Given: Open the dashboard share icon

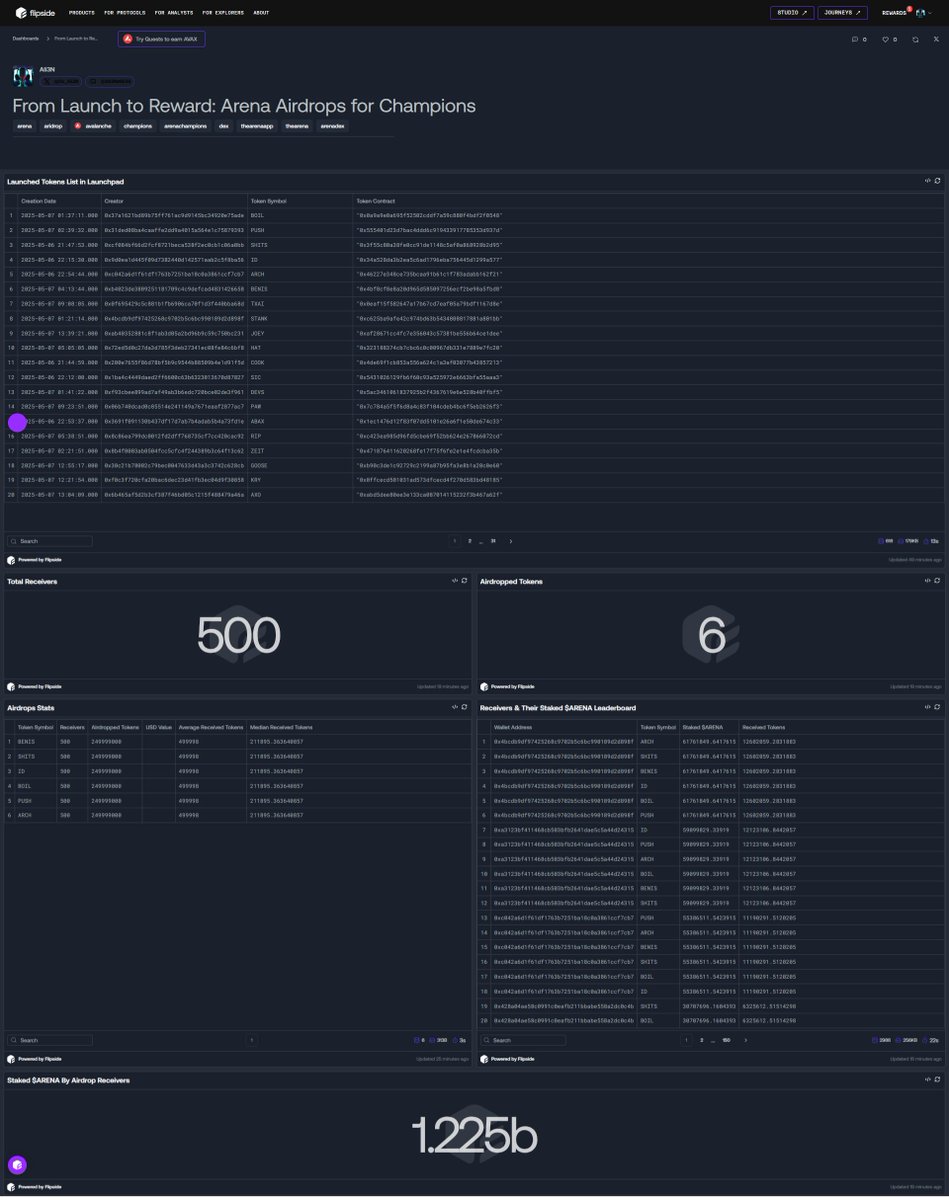Looking at the screenshot, I should [x=936, y=39].
